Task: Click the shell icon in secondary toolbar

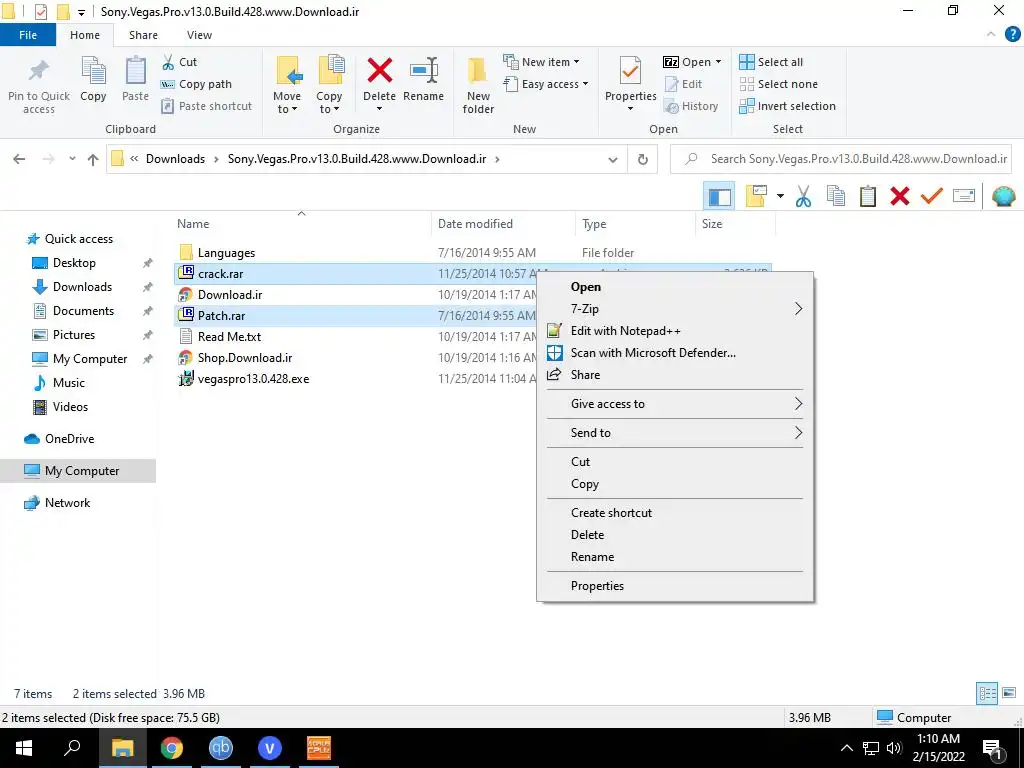Action: coord(1003,196)
